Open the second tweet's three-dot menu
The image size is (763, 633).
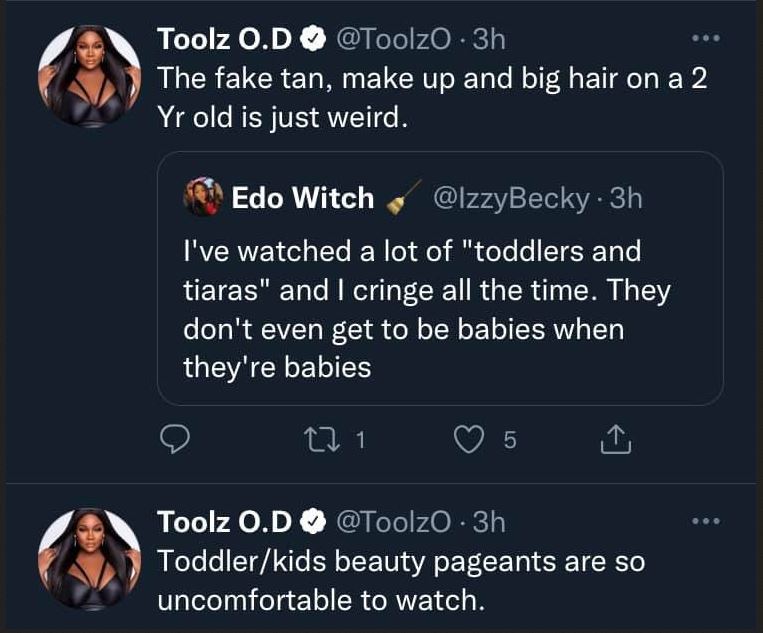[x=706, y=521]
